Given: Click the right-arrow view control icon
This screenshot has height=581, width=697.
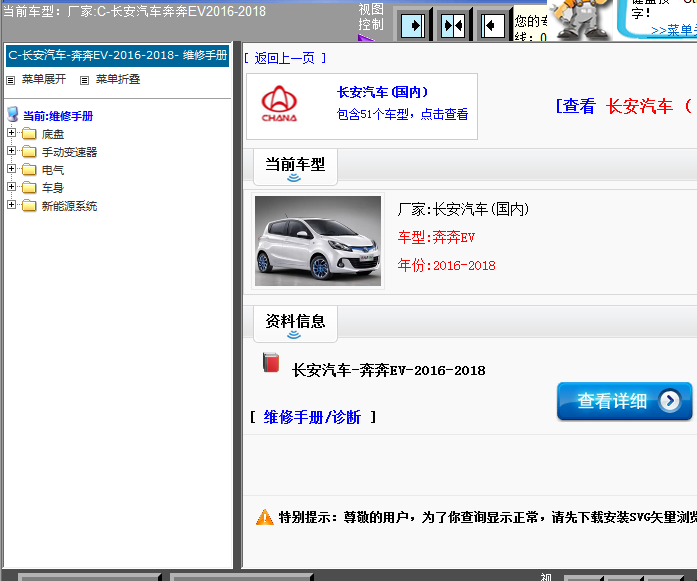Looking at the screenshot, I should click(413, 26).
